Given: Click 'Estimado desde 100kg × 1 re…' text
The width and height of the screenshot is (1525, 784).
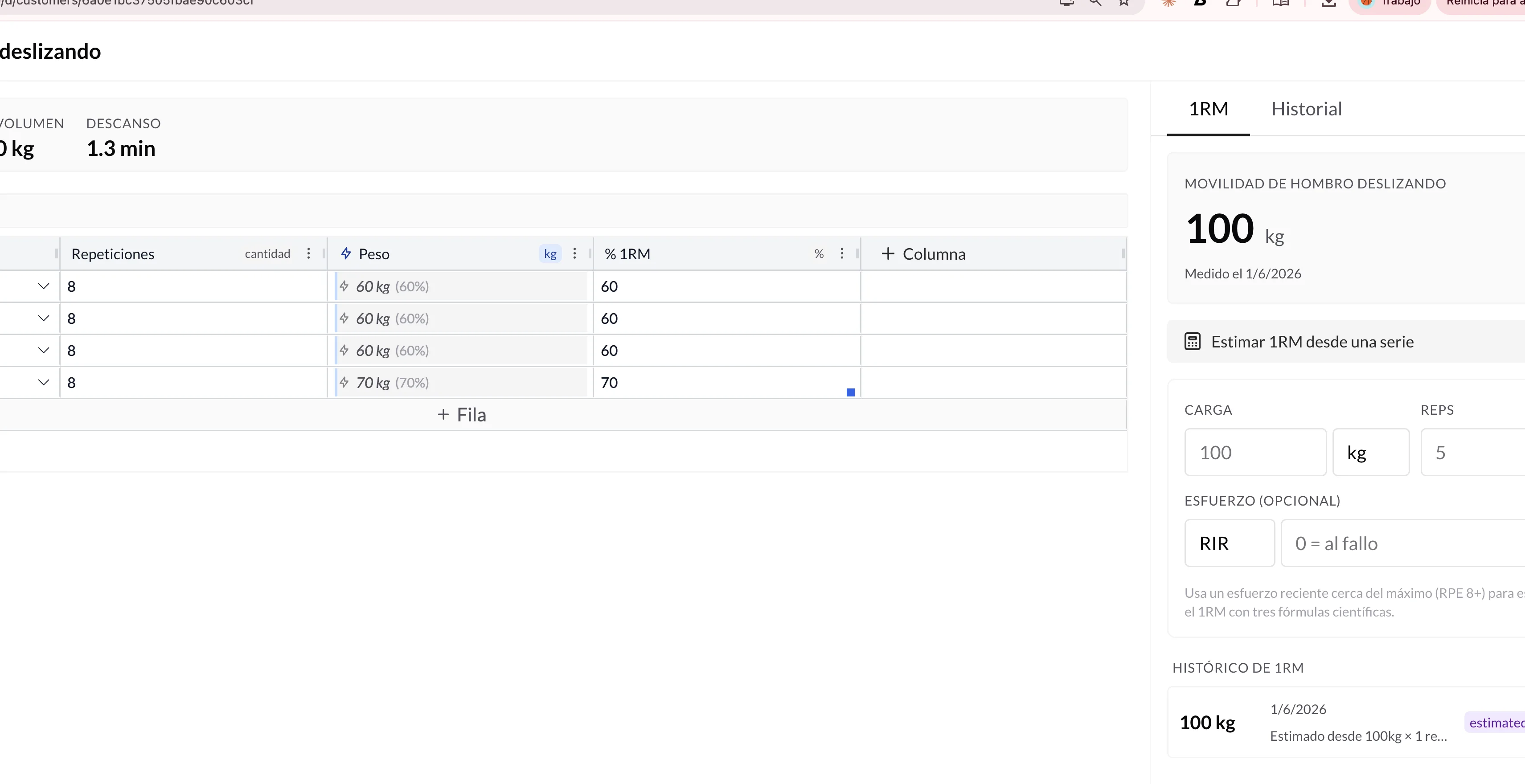Looking at the screenshot, I should coord(1358,736).
